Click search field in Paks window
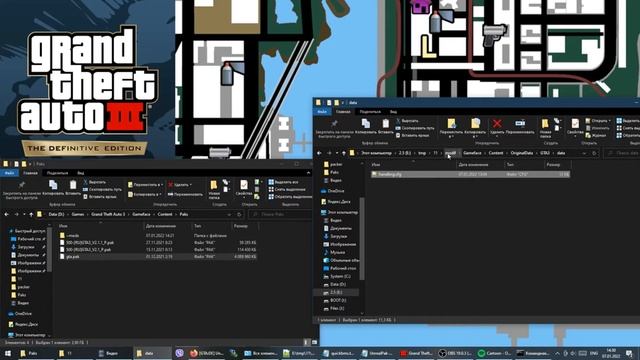Viewport: 640px width, 360px height. (x=281, y=214)
